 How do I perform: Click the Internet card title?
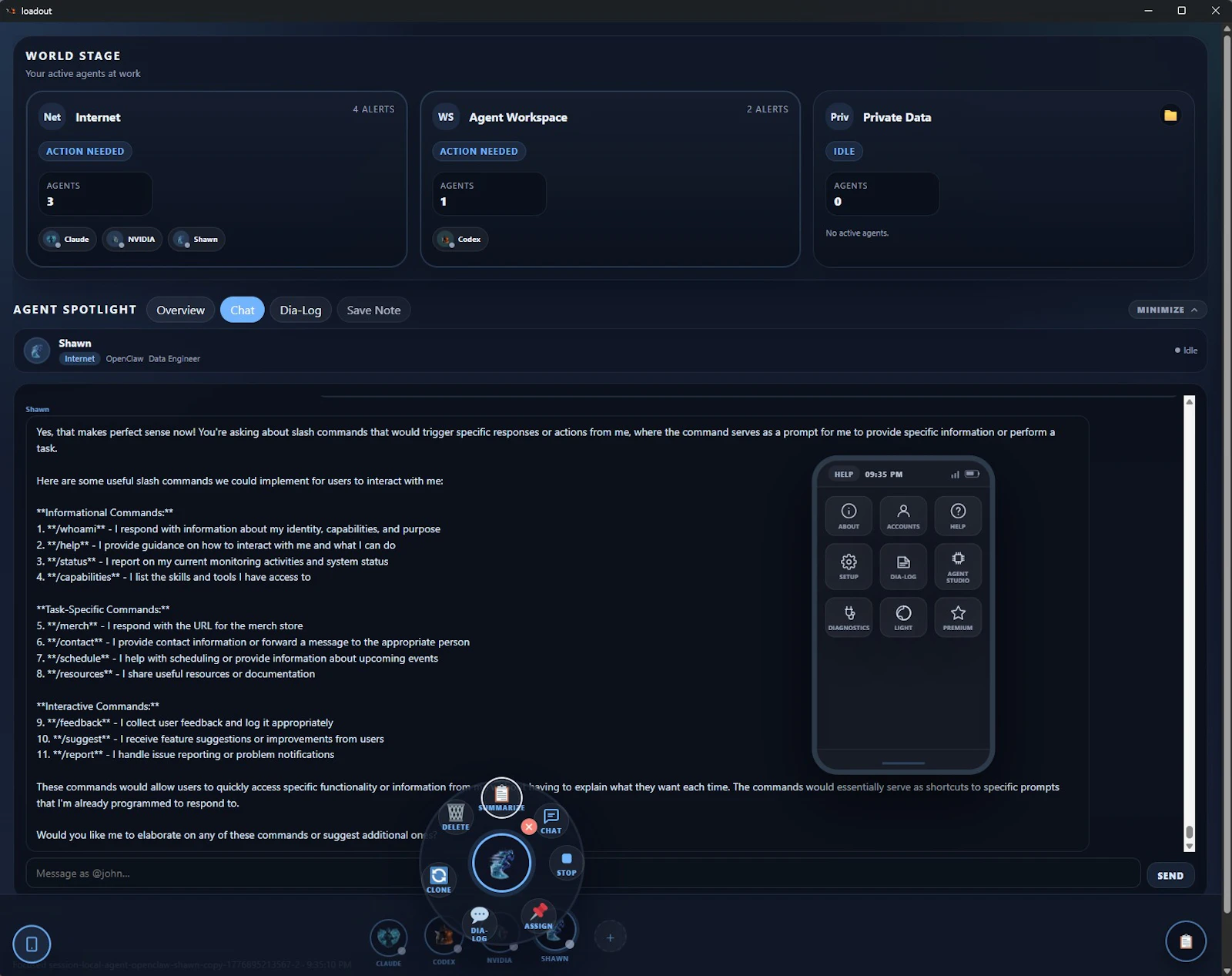(98, 117)
